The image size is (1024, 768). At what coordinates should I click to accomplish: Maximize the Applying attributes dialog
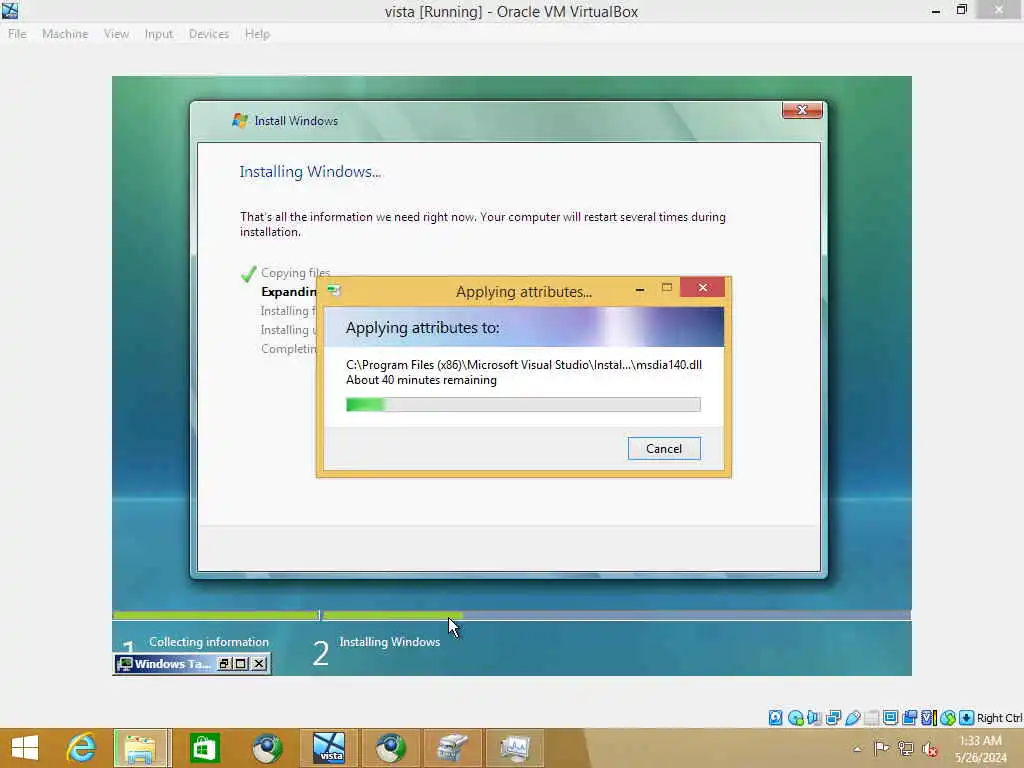click(x=667, y=288)
